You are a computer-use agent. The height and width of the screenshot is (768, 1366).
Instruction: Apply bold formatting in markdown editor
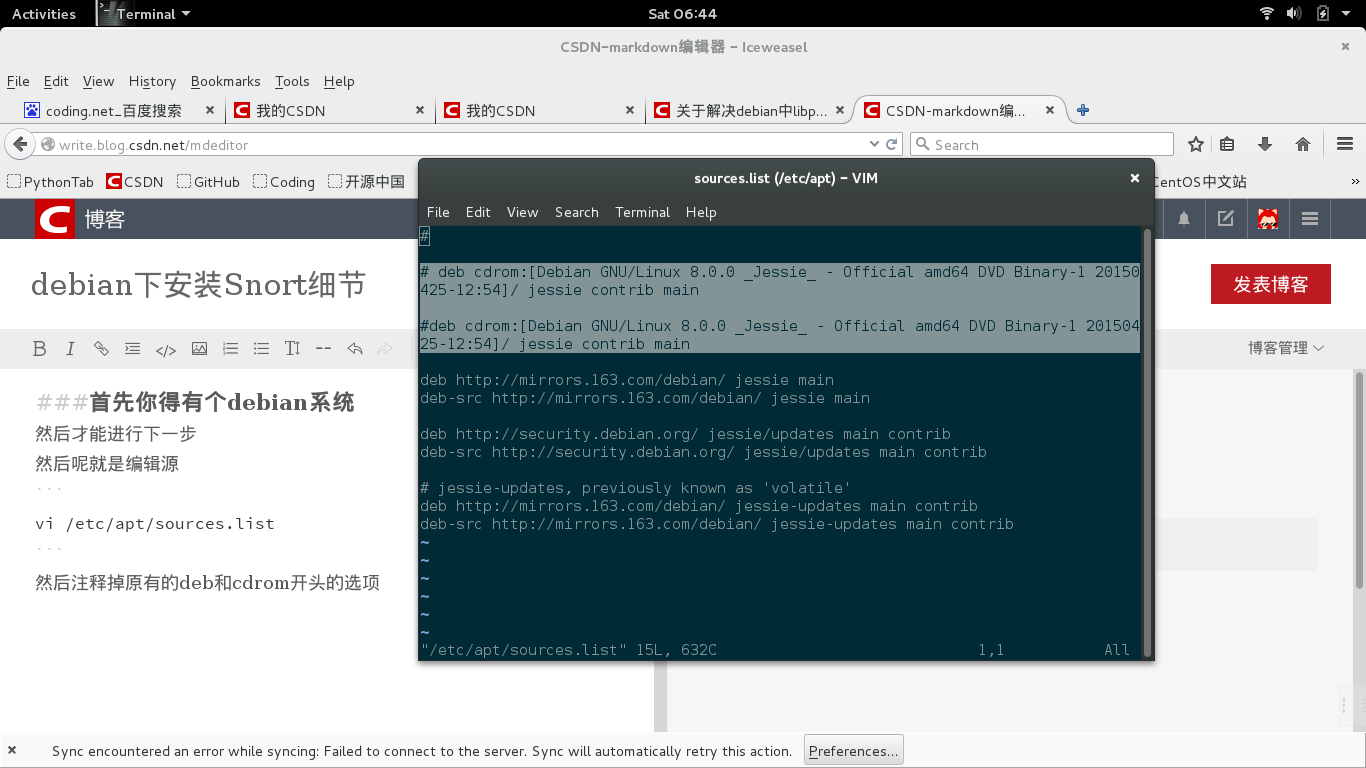(x=40, y=348)
